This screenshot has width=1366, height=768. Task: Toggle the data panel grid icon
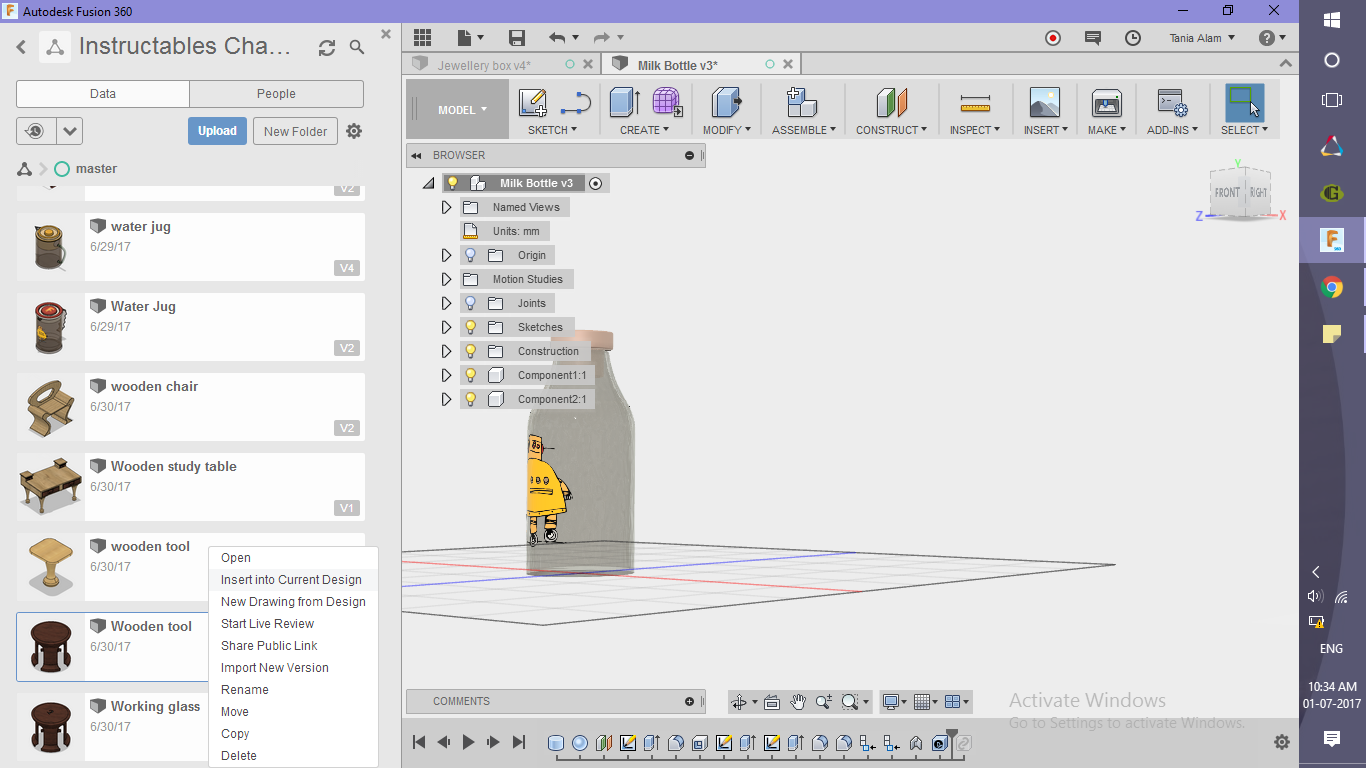pyautogui.click(x=422, y=38)
